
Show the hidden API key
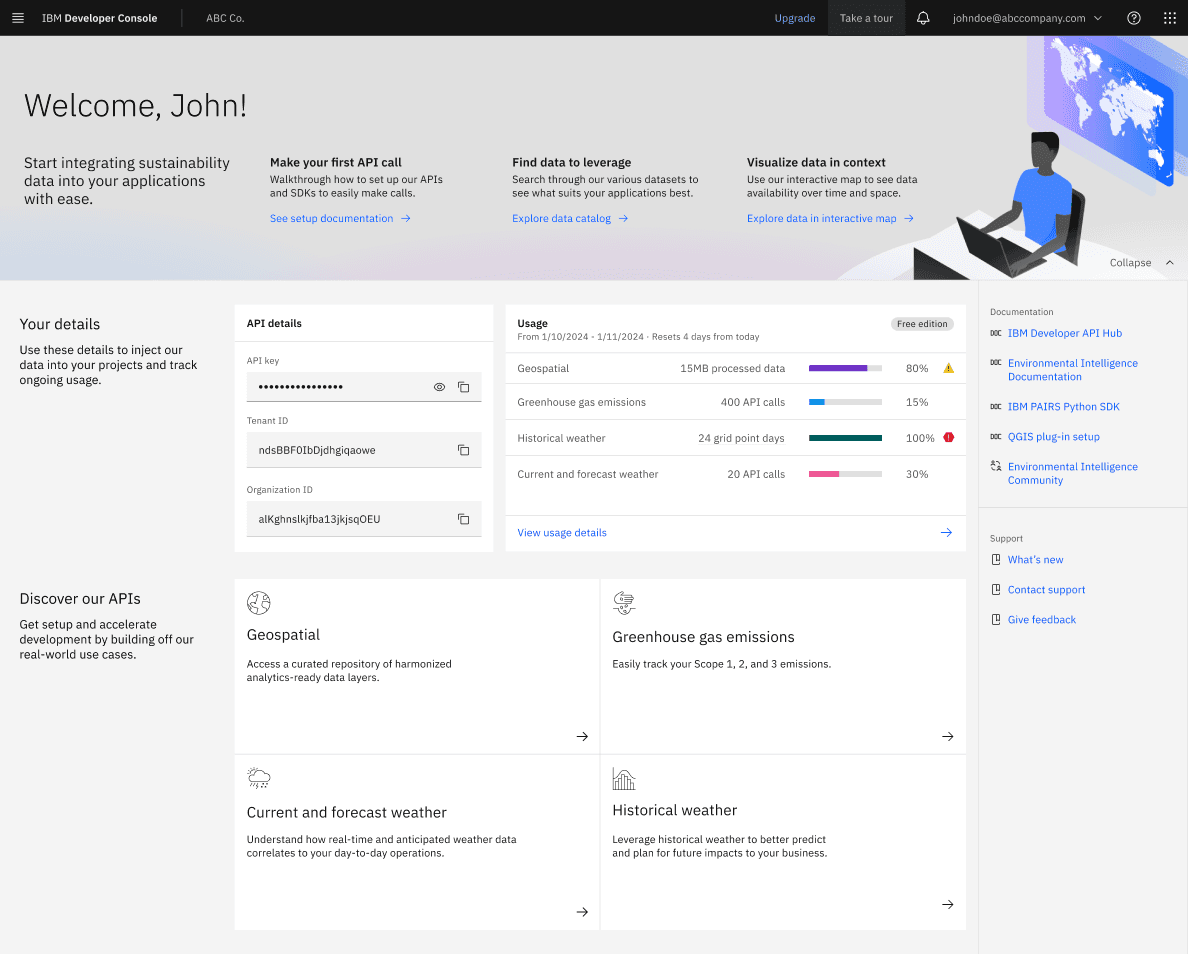(x=439, y=387)
